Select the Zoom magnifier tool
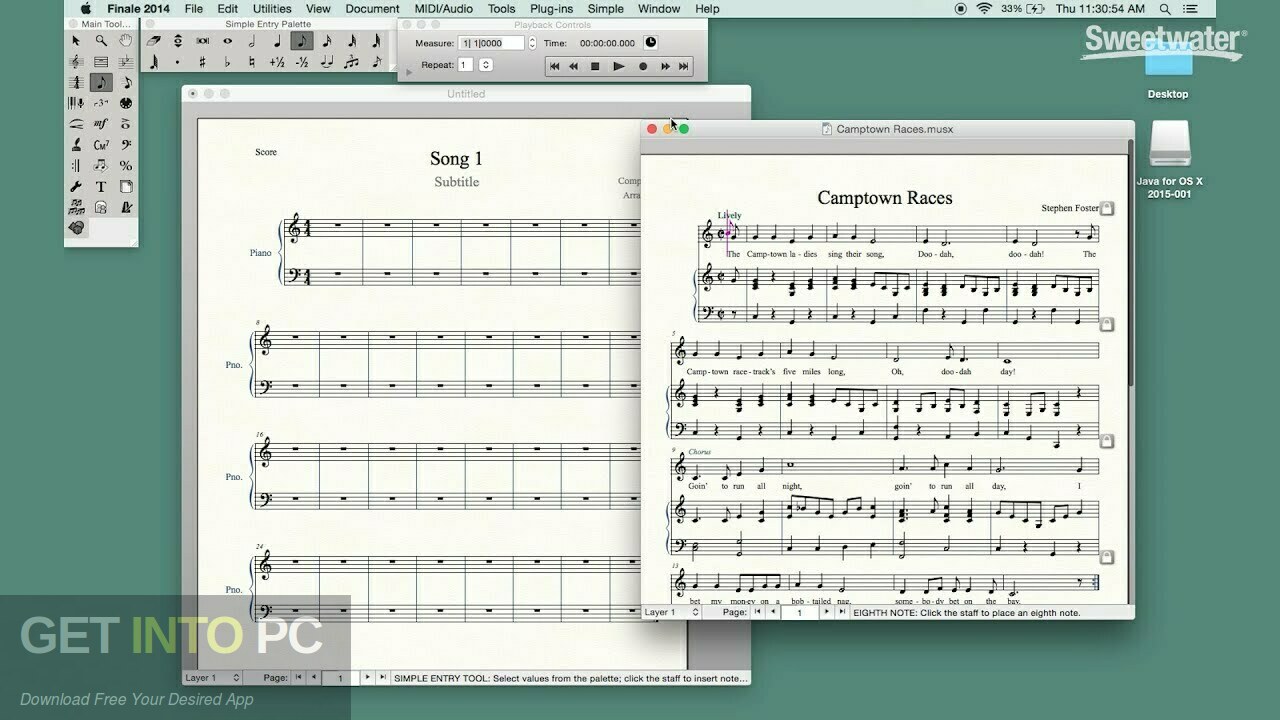This screenshot has width=1280, height=720. (101, 41)
